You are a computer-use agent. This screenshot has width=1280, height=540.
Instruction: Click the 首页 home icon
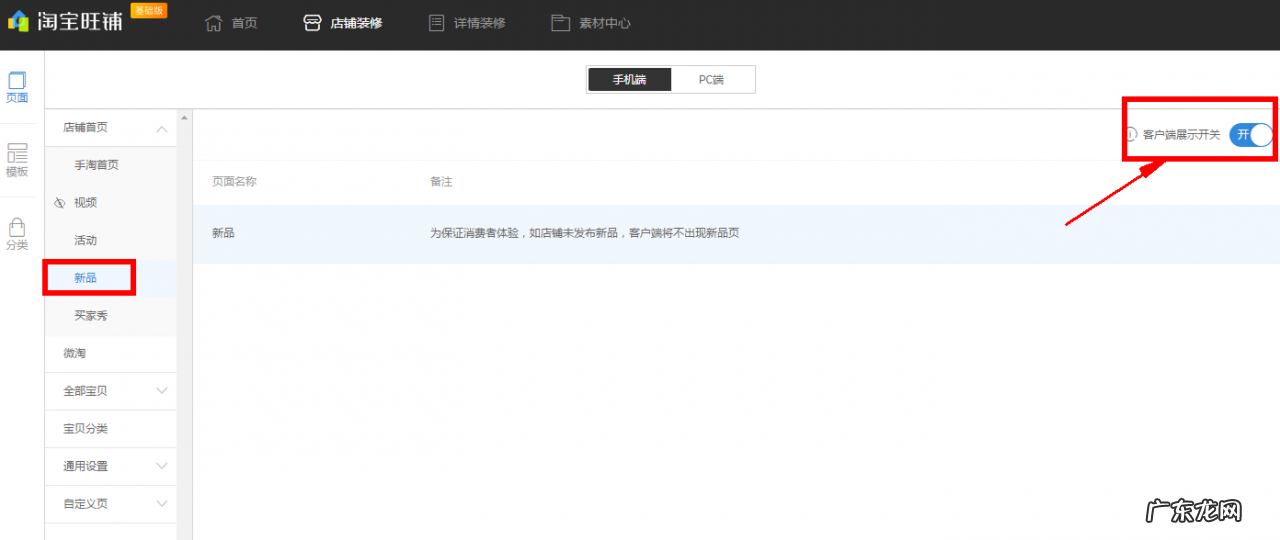click(213, 23)
